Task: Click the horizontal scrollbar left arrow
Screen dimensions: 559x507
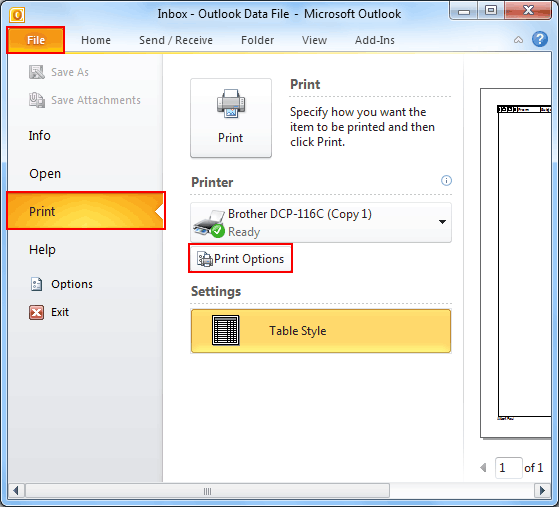Action: pyautogui.click(x=16, y=491)
